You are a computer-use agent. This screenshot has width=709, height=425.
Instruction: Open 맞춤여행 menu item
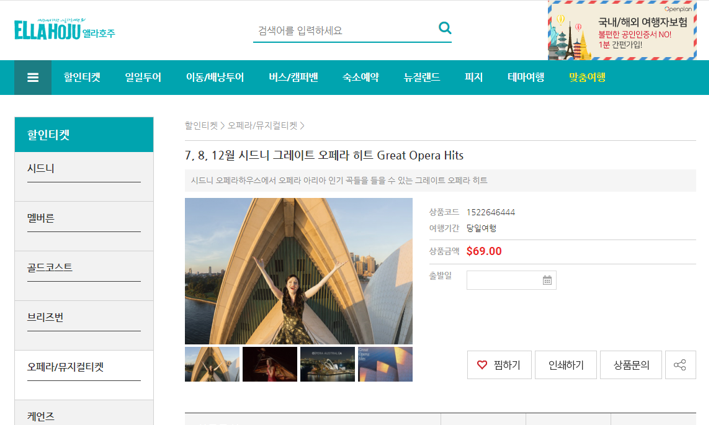(587, 77)
